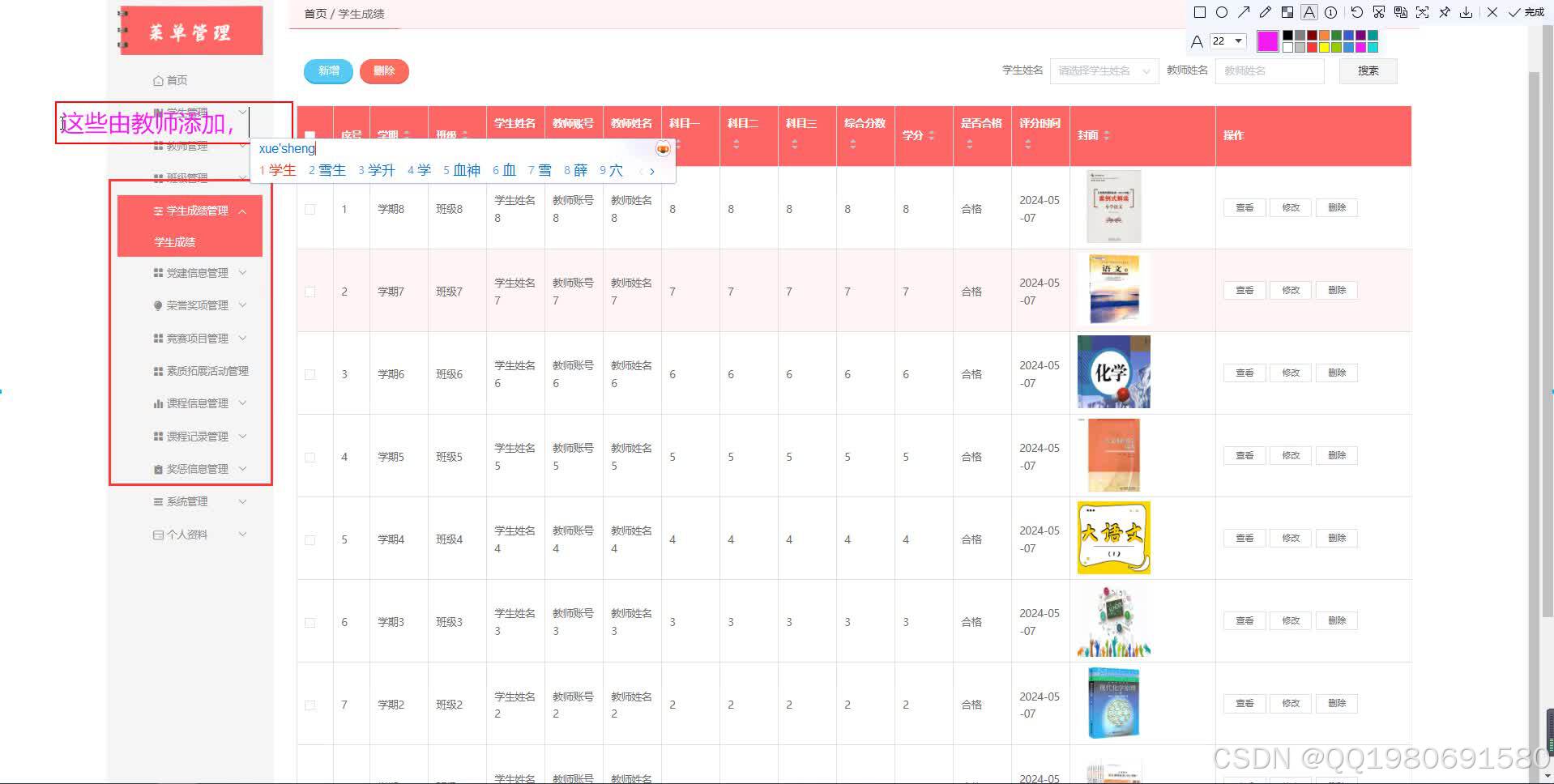Viewport: 1554px width, 784px height.
Task: Click the red 删除 button above table
Action: tap(384, 71)
